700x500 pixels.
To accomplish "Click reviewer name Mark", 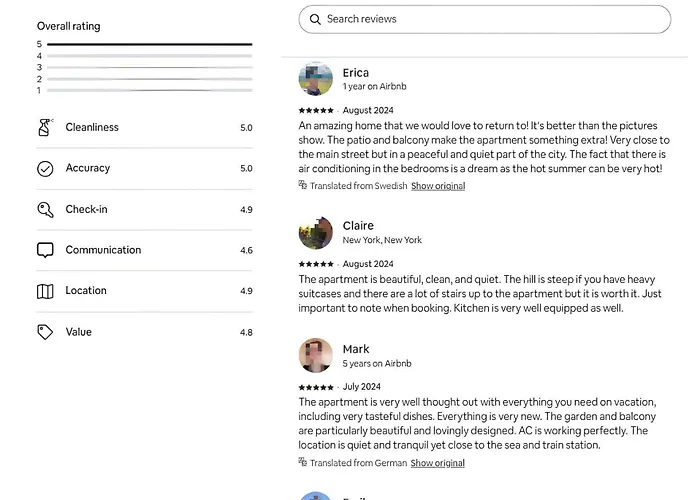I will (356, 349).
